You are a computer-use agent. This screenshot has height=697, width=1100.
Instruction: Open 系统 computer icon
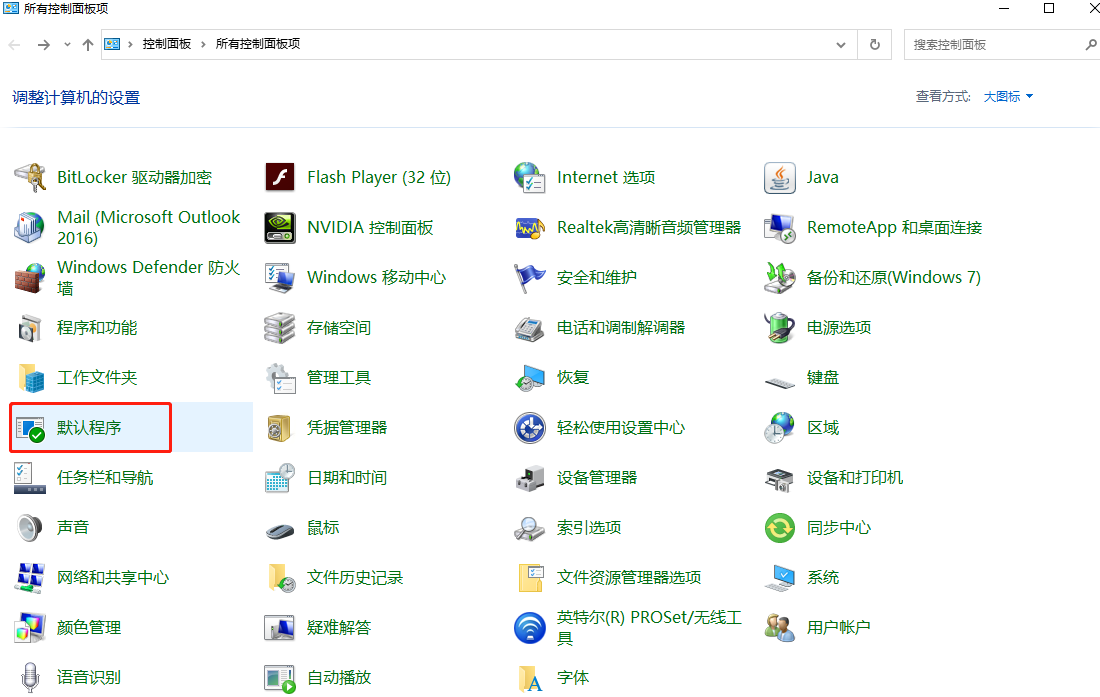click(779, 578)
